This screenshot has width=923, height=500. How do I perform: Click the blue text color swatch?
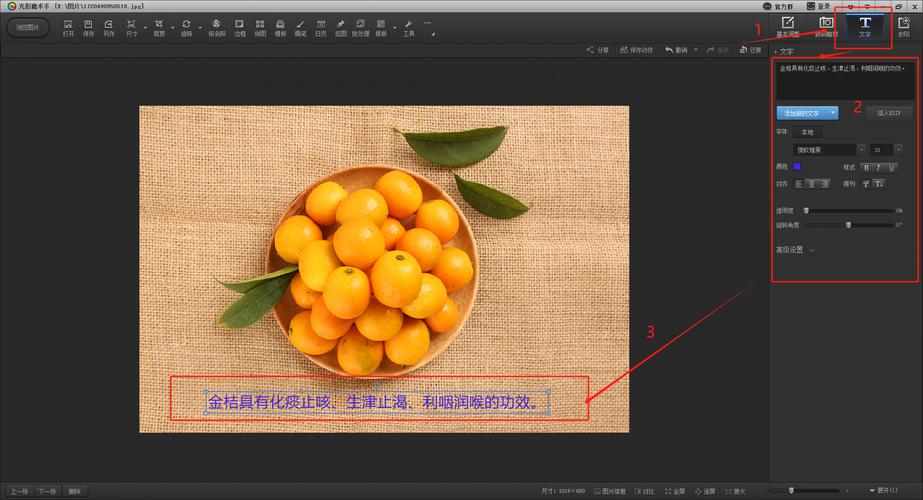click(x=797, y=166)
